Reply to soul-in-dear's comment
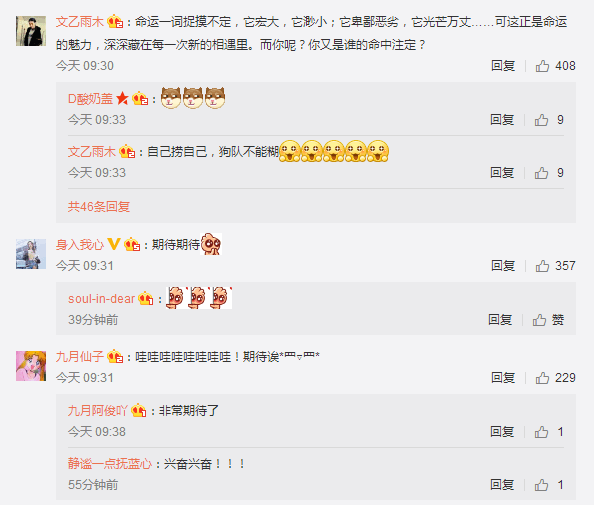Viewport: 594px width, 505px height. tap(500, 320)
